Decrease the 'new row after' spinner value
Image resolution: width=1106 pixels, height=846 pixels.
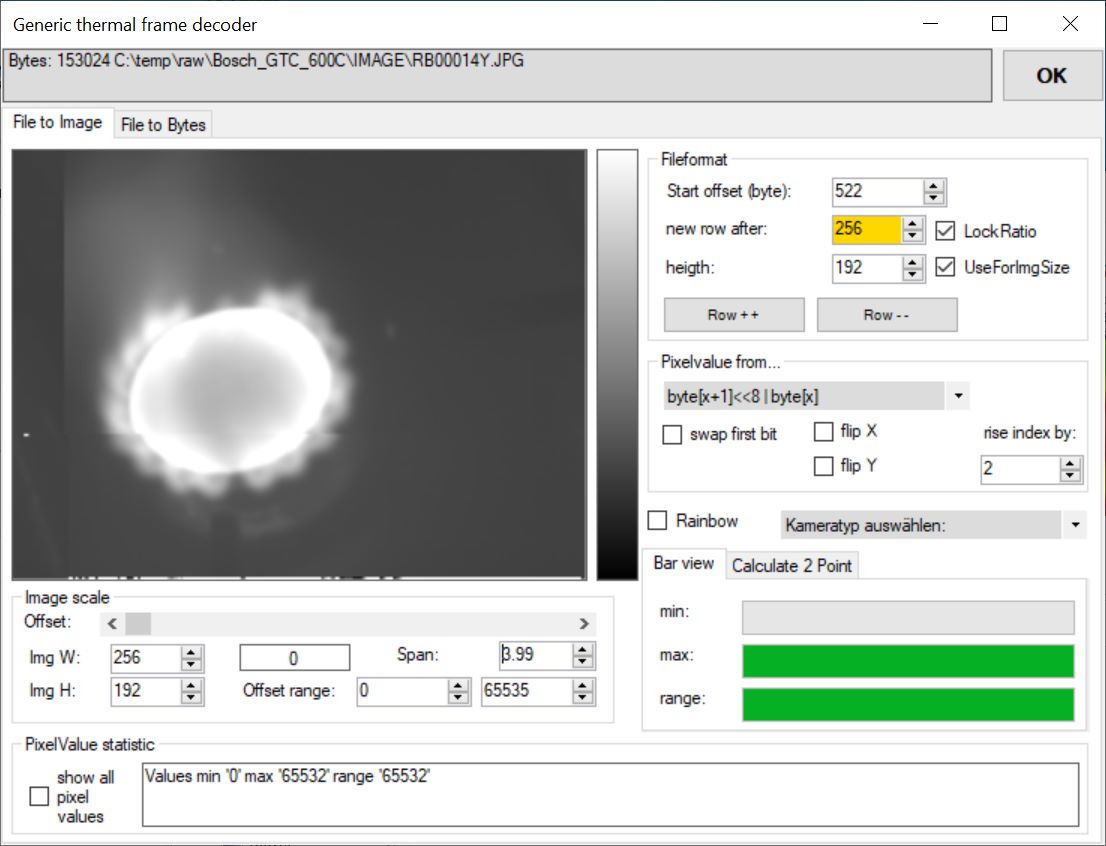(x=912, y=236)
